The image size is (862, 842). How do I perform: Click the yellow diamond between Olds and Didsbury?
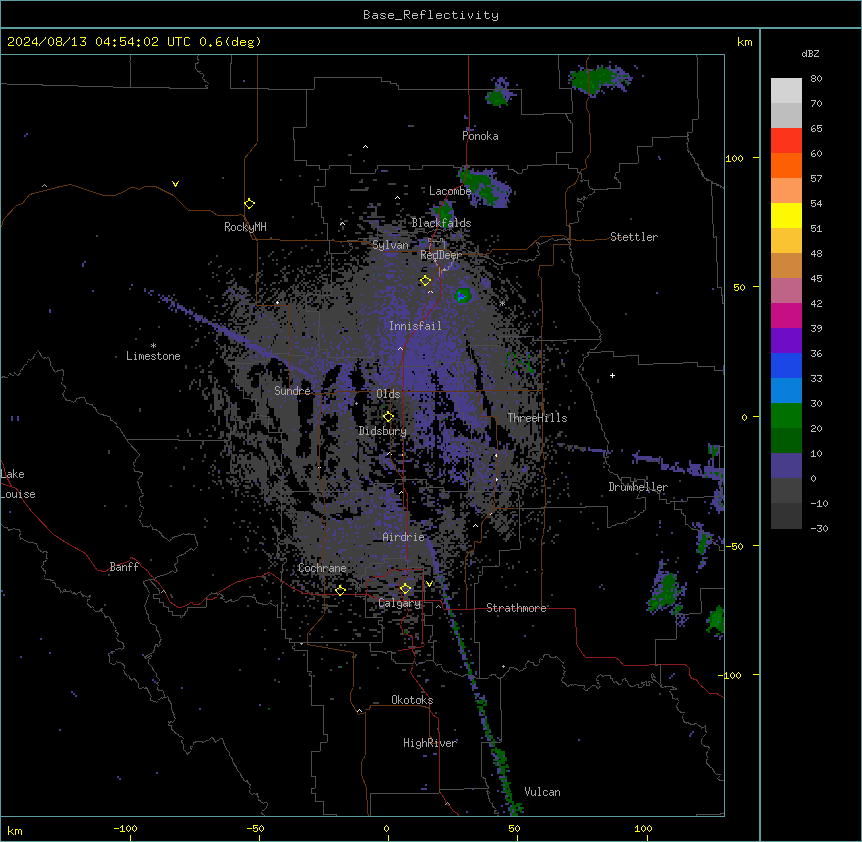point(389,417)
